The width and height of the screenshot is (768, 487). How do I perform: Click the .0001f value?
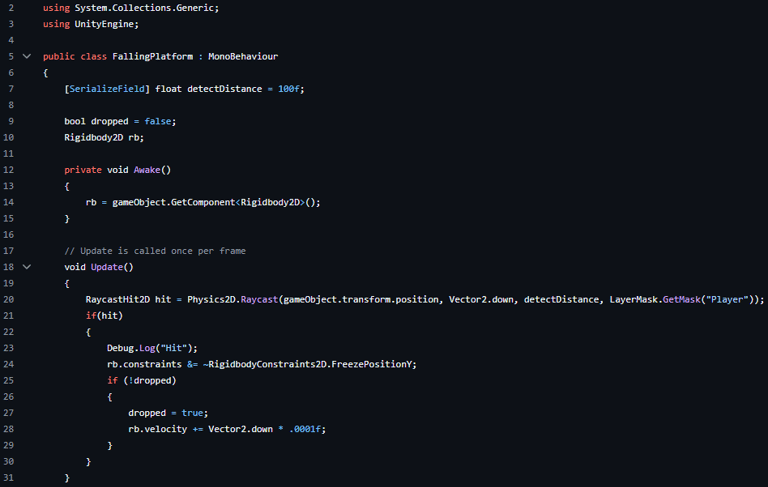[x=305, y=429]
